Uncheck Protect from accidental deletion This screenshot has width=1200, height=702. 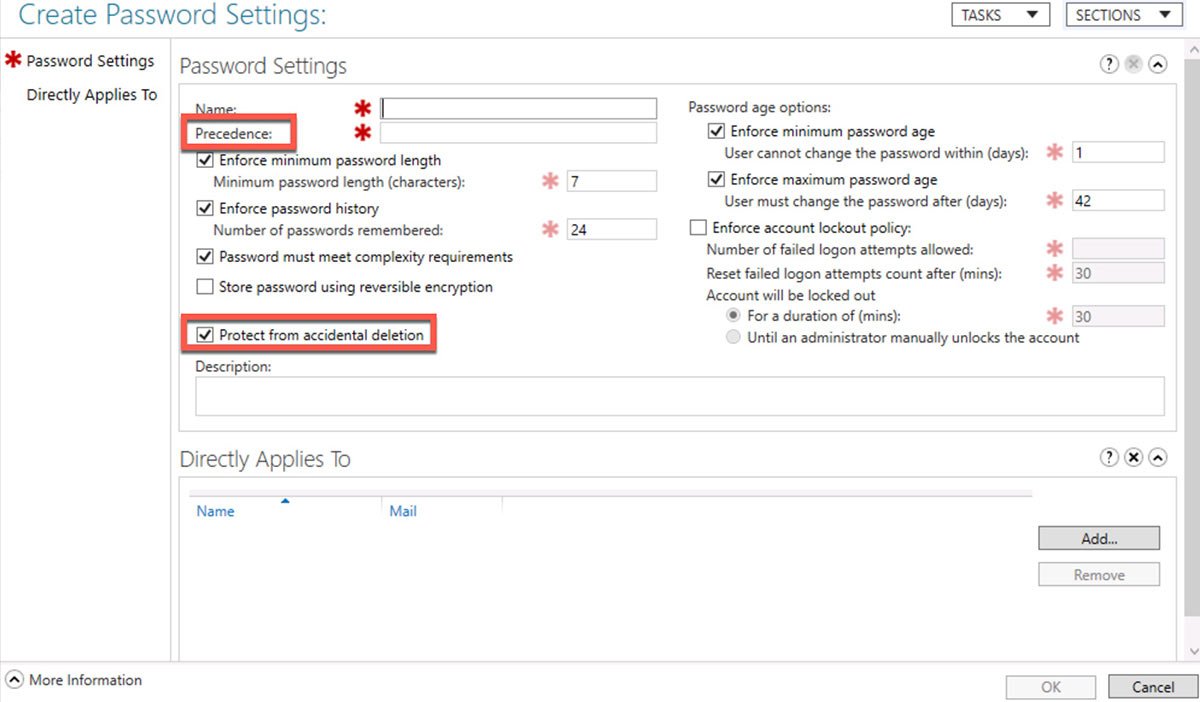[x=205, y=335]
